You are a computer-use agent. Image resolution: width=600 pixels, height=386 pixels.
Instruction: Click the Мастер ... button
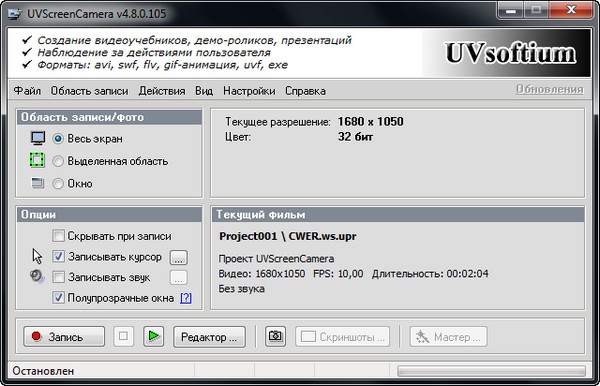point(448,337)
